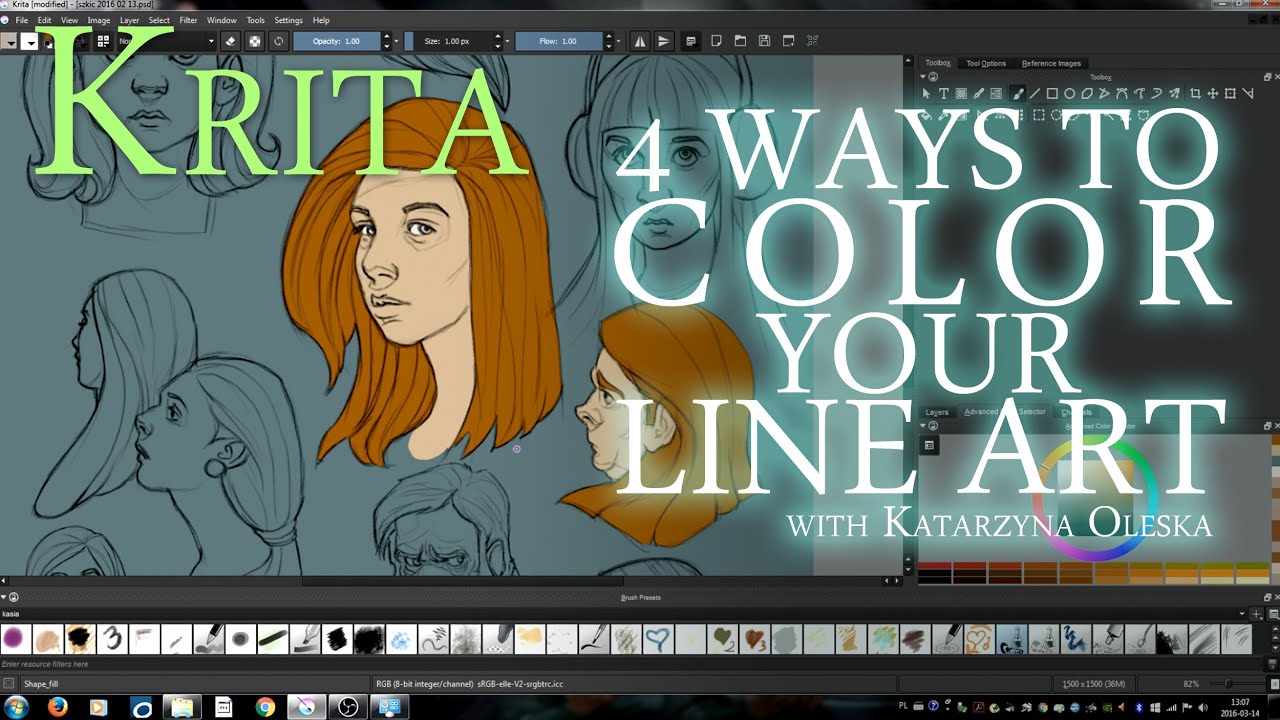Pick the blue heart outline brush preset
Image resolution: width=1280 pixels, height=720 pixels.
[x=658, y=638]
